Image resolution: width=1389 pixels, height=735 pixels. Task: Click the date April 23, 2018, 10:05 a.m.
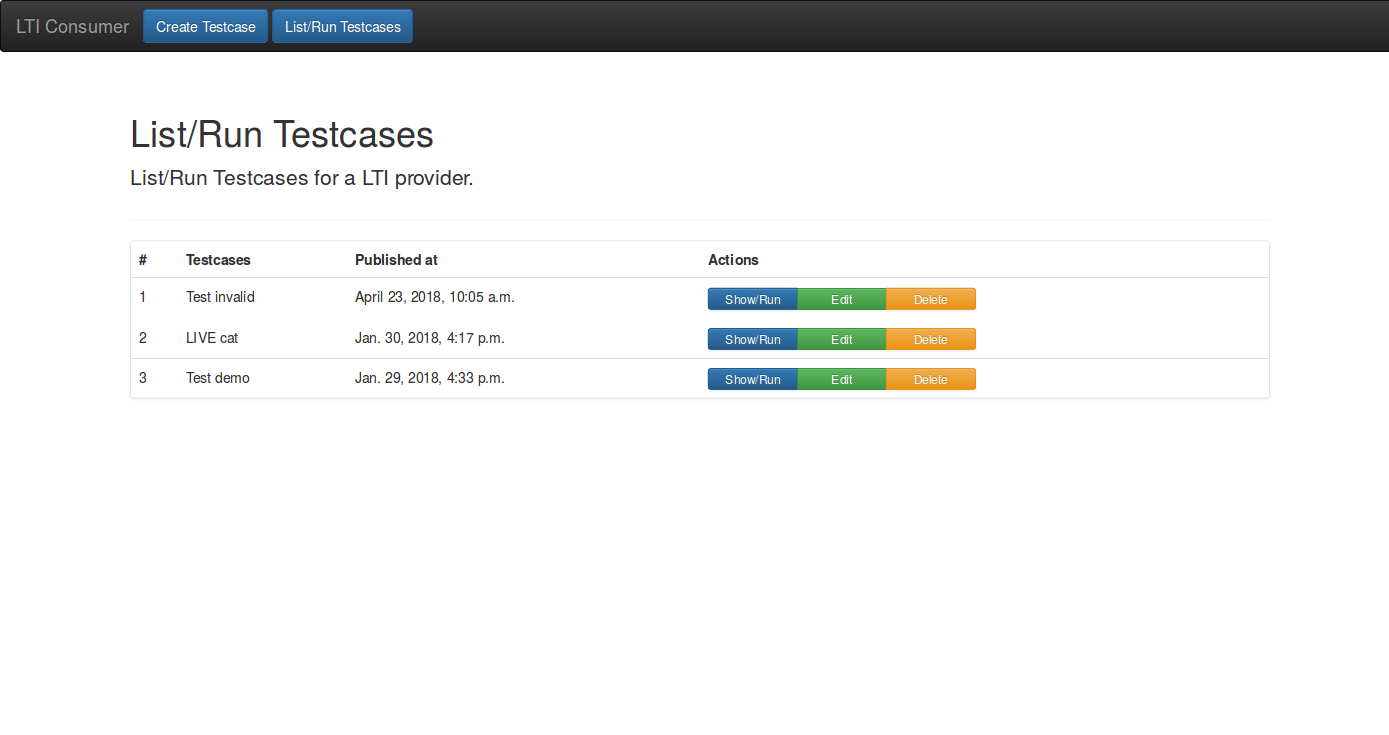point(435,297)
